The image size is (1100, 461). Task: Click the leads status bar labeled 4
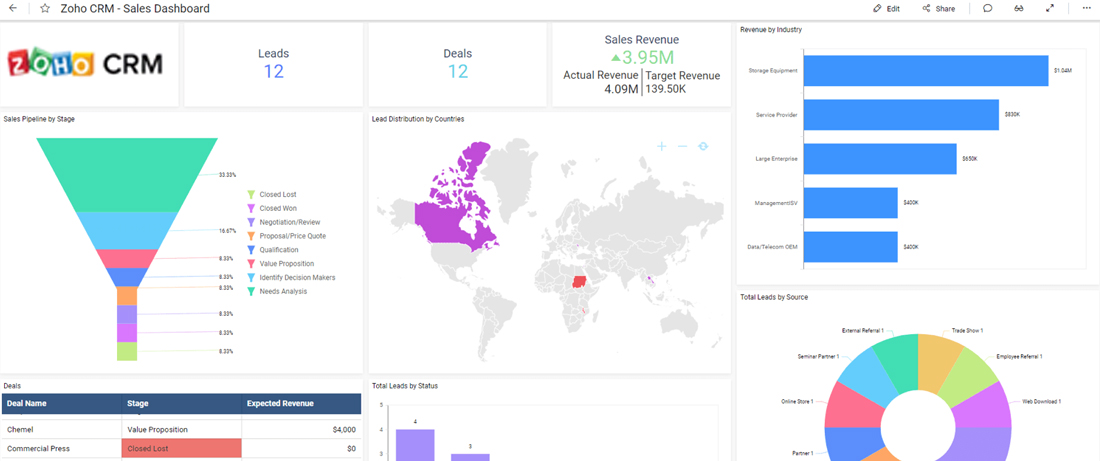(415, 445)
